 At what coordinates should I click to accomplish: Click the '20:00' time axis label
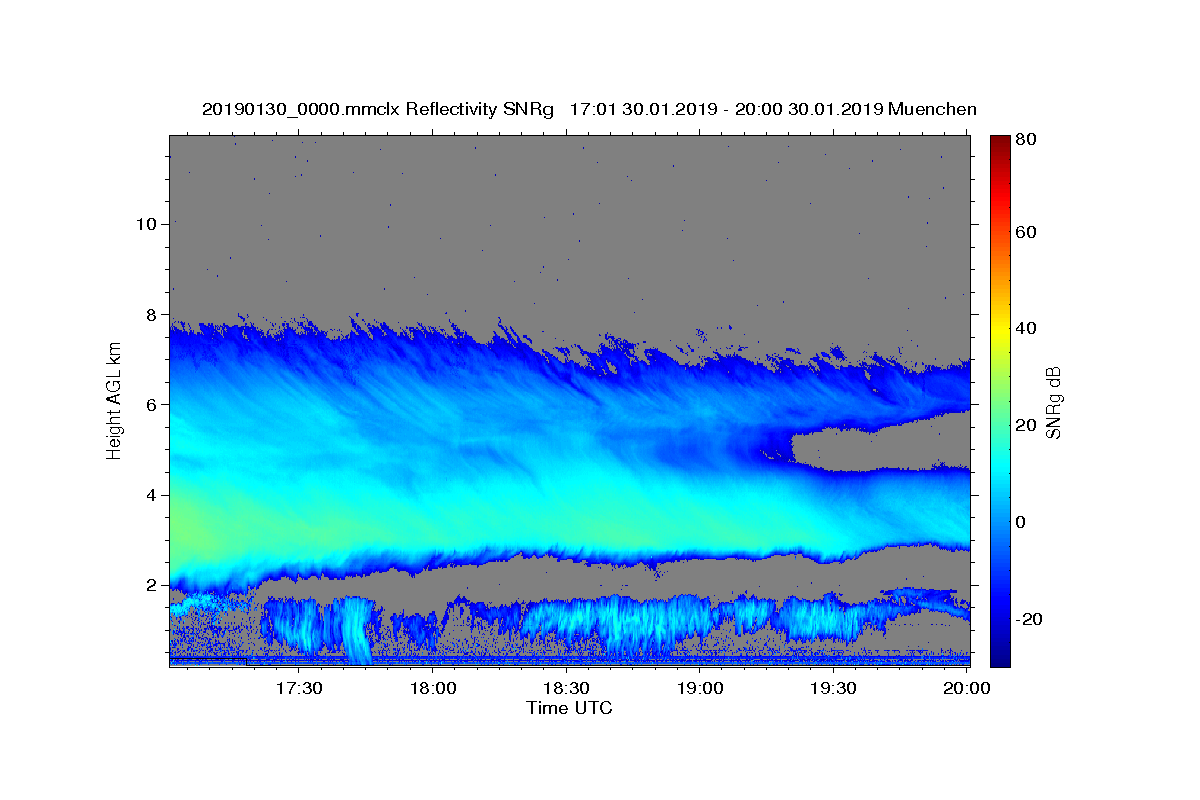tap(967, 688)
